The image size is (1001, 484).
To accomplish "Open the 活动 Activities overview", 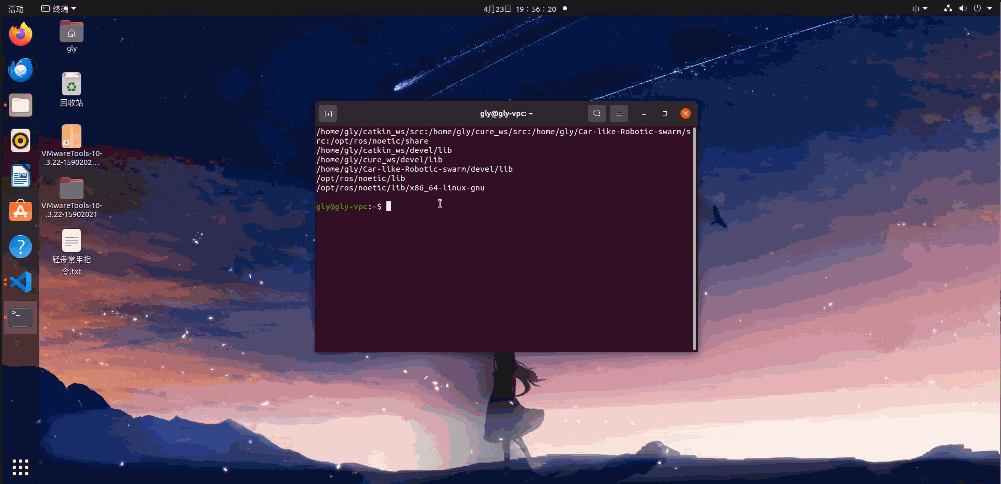I will point(15,8).
